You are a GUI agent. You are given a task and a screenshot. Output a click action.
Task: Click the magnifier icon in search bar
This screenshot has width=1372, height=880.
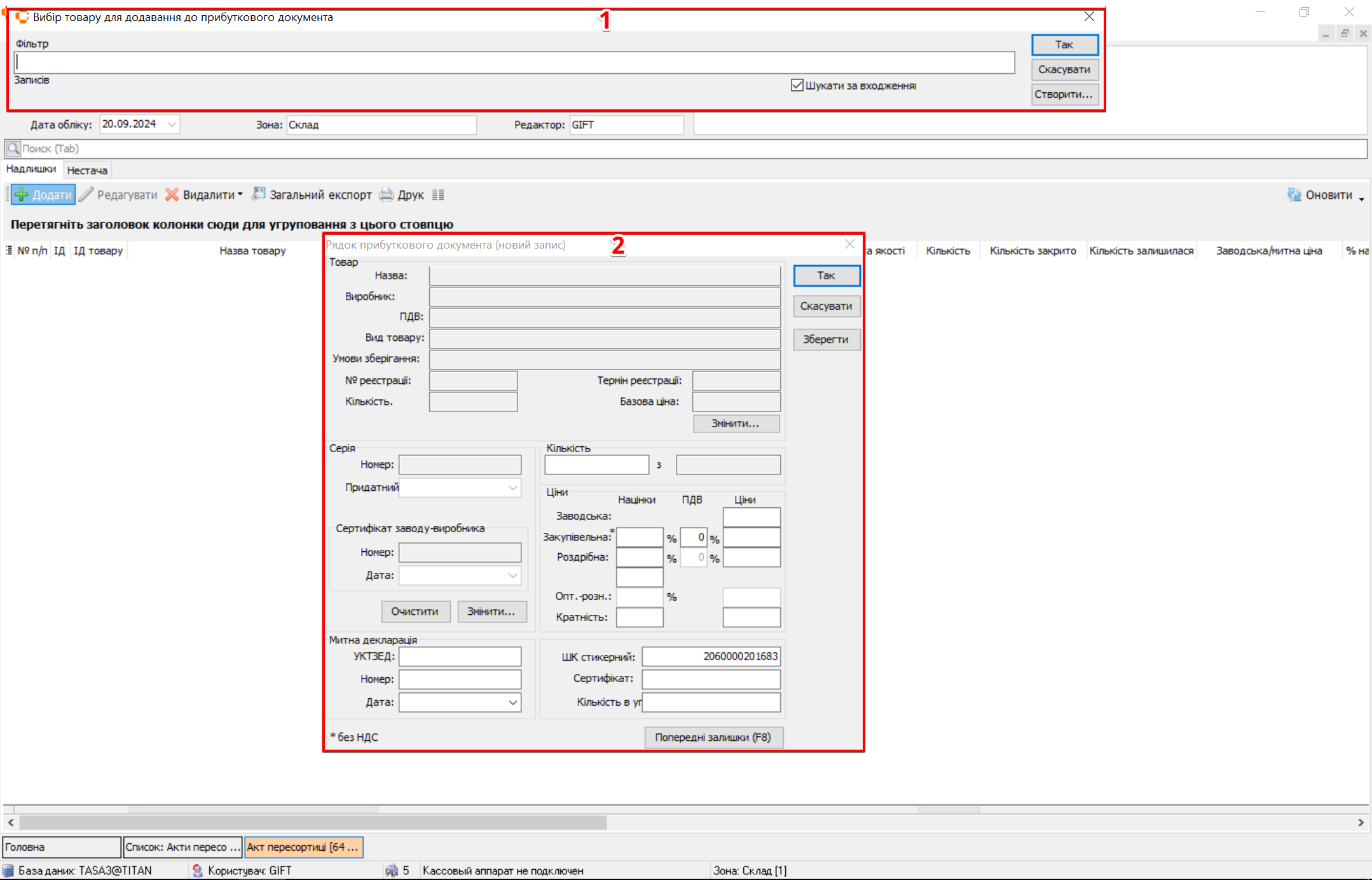(13, 149)
